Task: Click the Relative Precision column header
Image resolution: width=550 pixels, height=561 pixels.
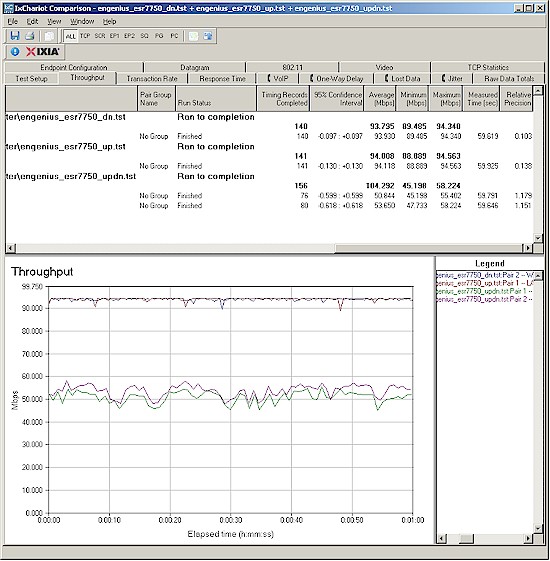Action: point(517,99)
